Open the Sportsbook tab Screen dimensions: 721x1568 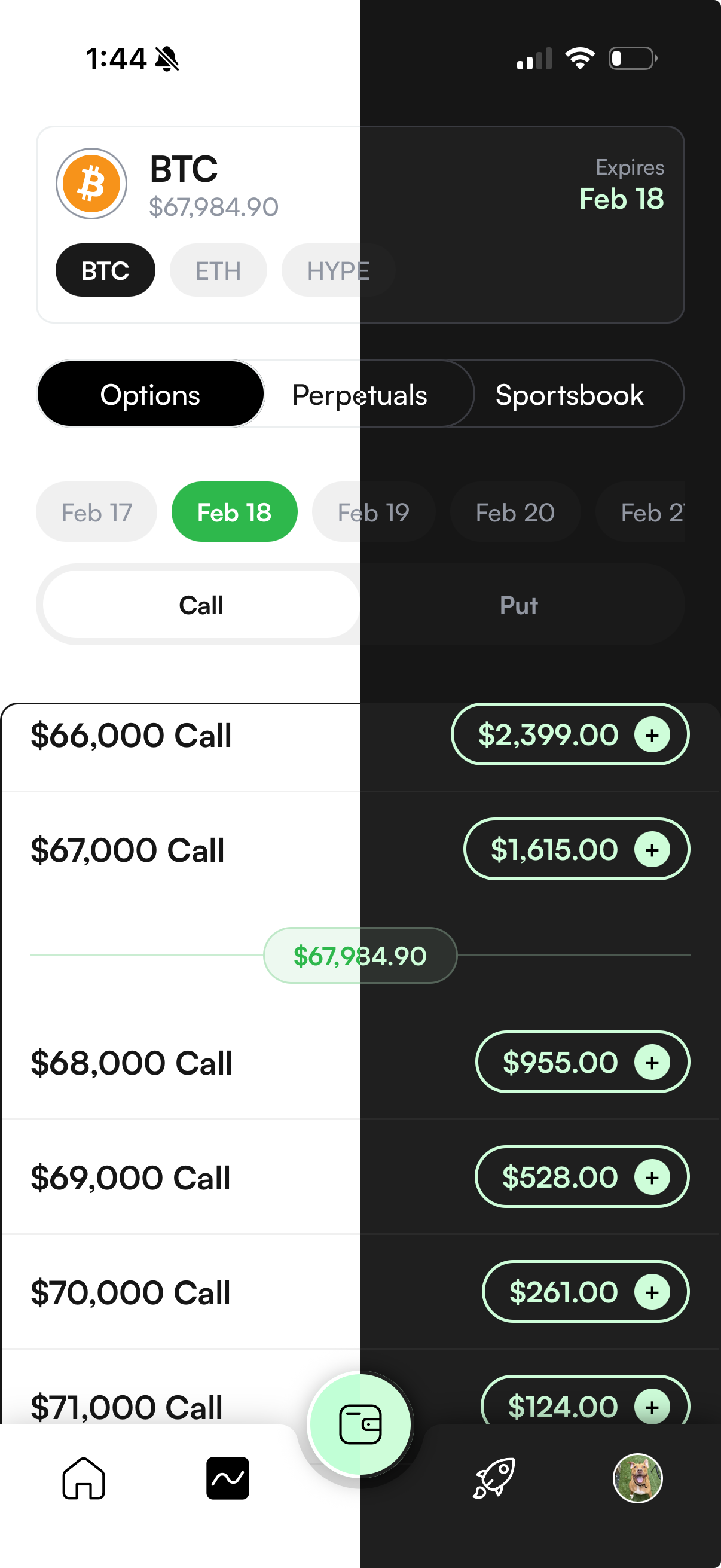pyautogui.click(x=570, y=395)
